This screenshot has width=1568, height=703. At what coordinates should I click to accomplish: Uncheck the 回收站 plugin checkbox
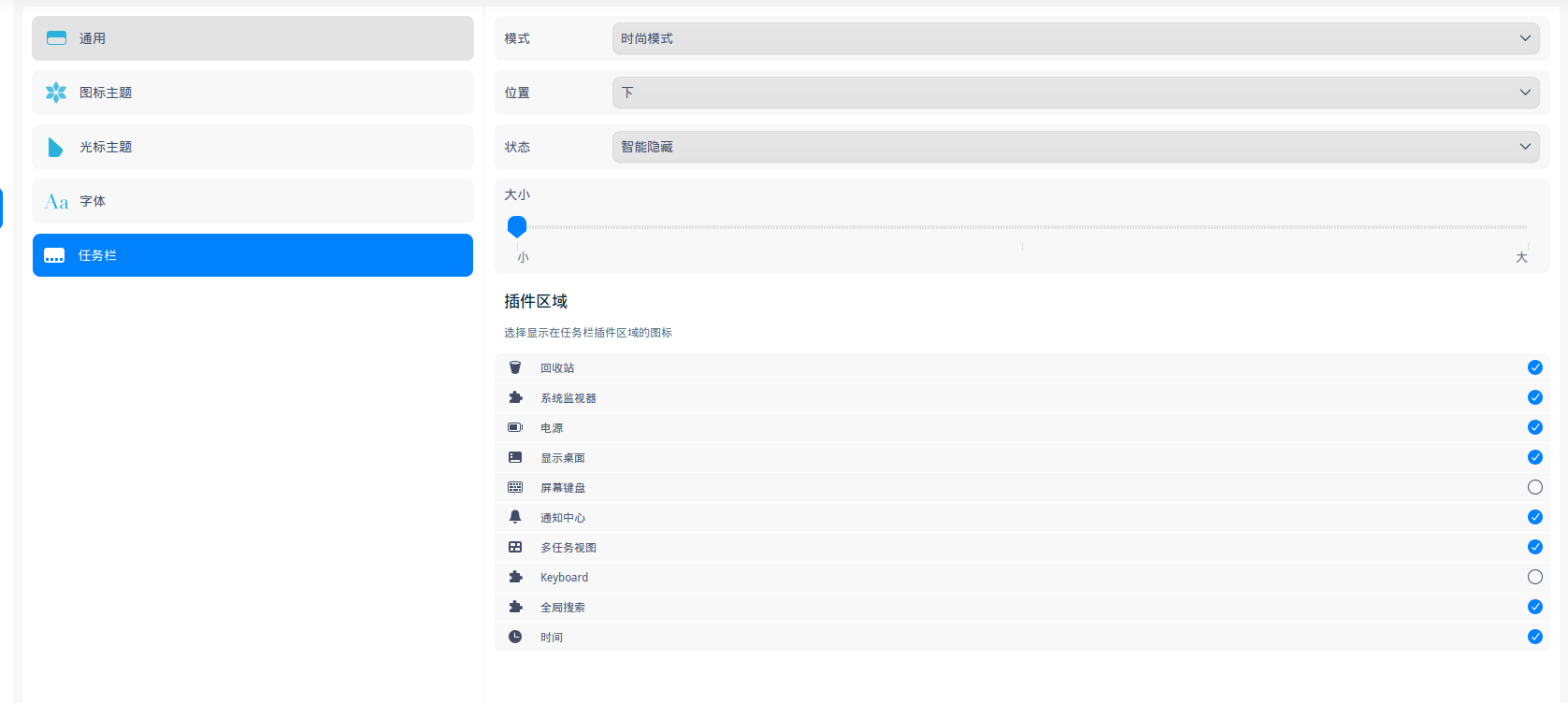1535,367
